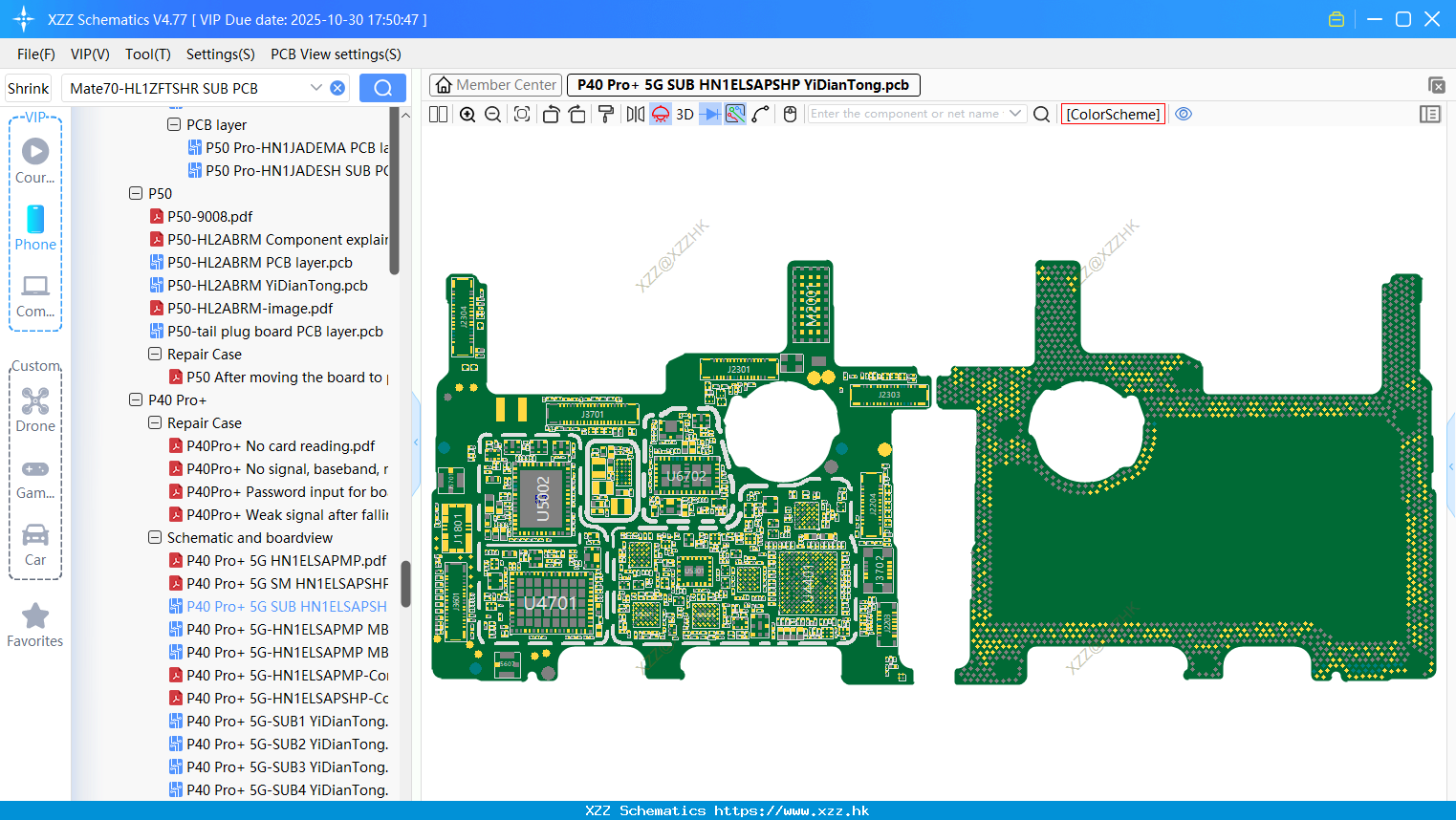This screenshot has height=820, width=1456.
Task: Collapse the PCB layer tree node
Action: click(x=174, y=124)
